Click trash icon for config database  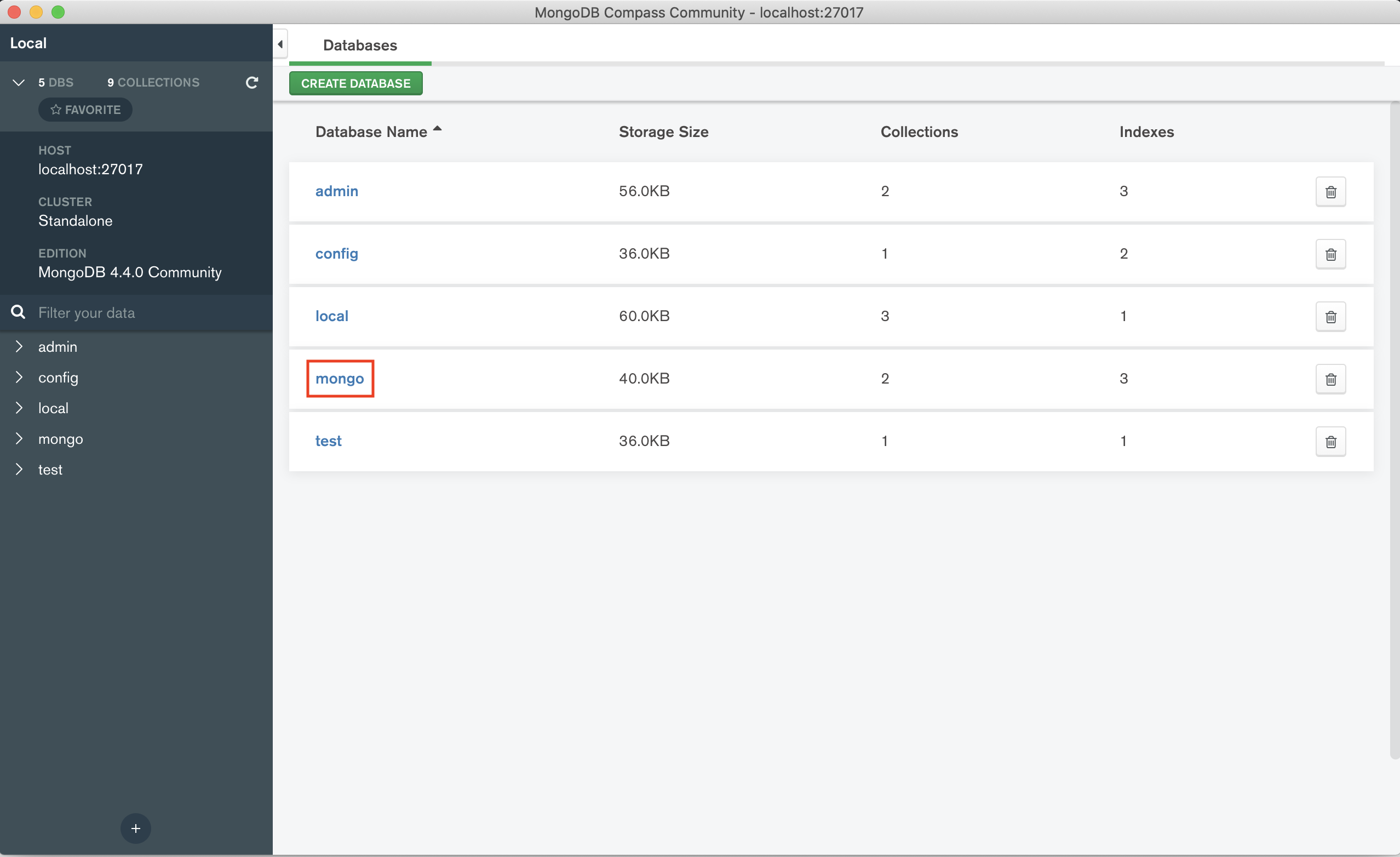(1330, 254)
